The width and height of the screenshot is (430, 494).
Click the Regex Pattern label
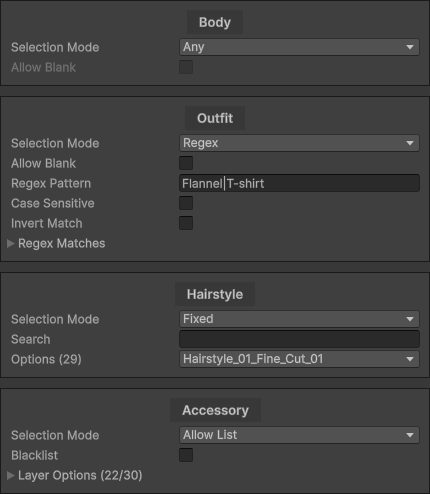point(51,183)
